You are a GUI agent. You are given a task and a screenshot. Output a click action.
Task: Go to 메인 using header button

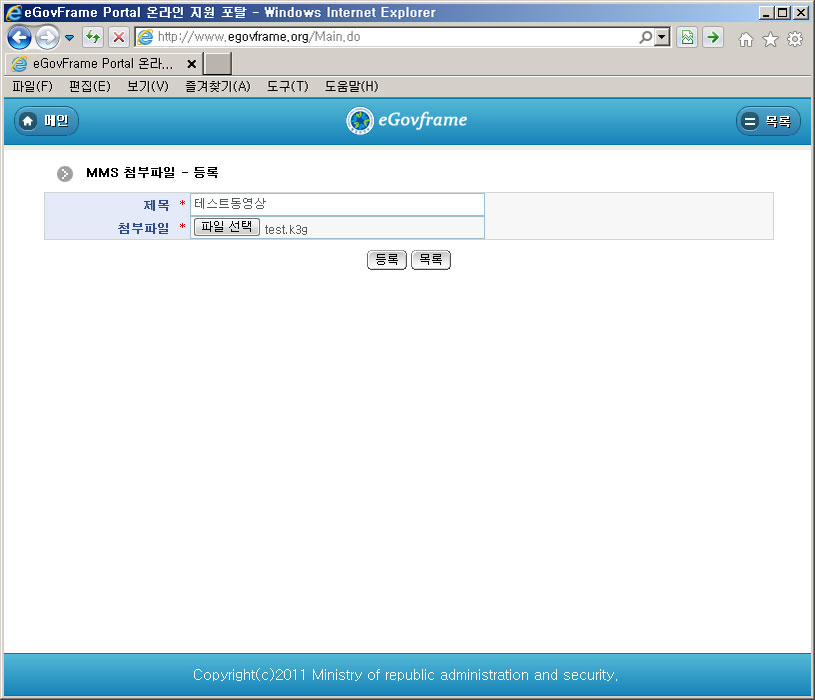[x=46, y=121]
